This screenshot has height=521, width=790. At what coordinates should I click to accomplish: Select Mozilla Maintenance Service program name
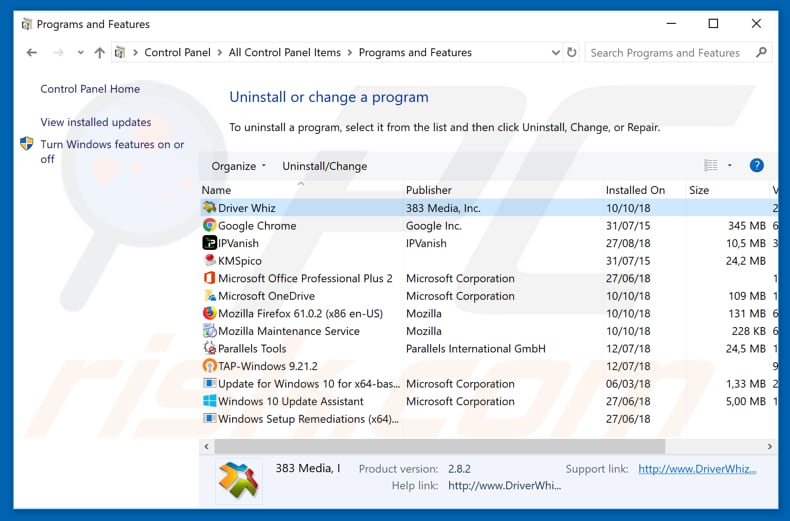click(x=289, y=331)
